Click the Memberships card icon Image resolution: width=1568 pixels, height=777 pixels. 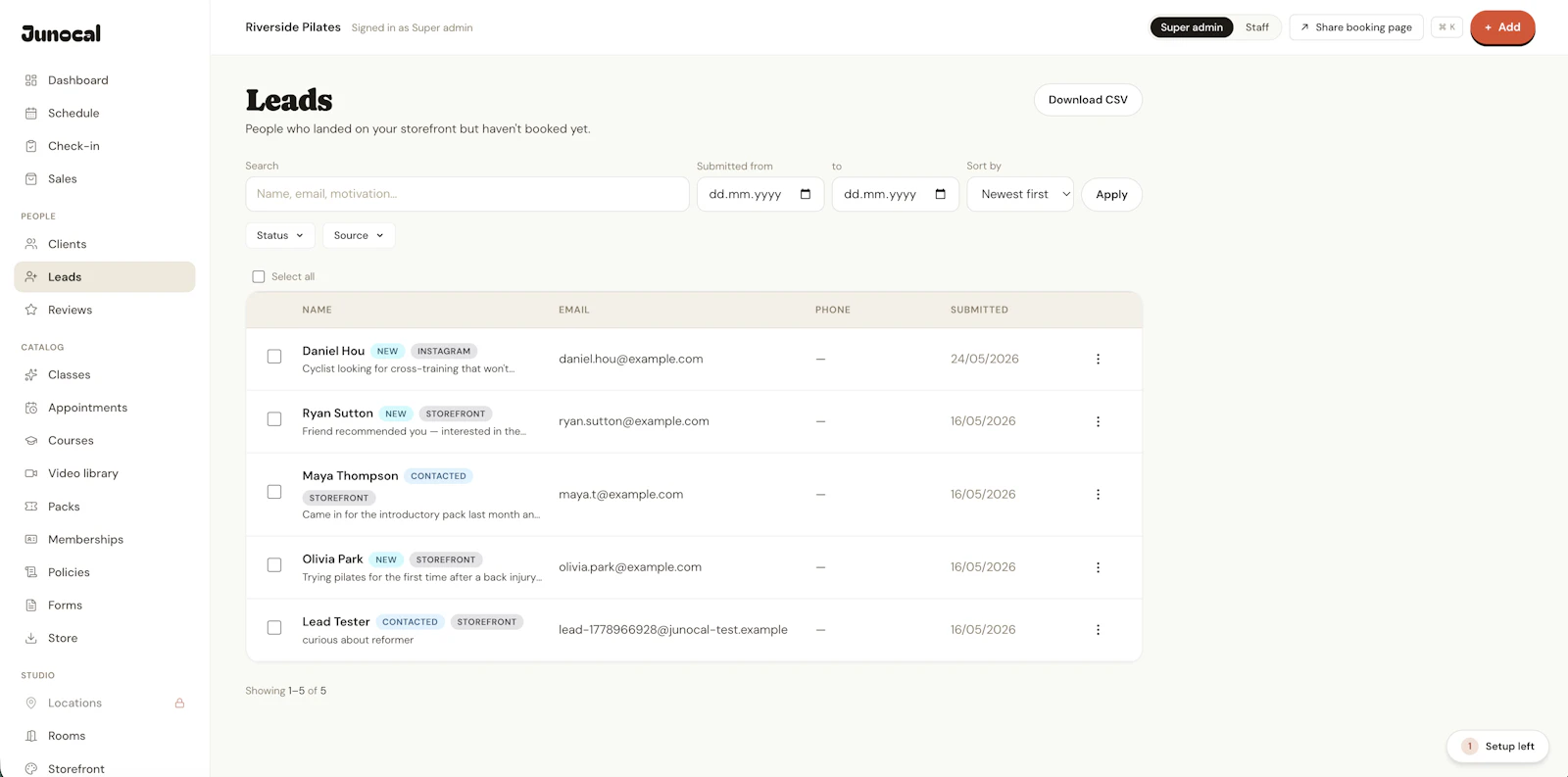[x=31, y=540]
